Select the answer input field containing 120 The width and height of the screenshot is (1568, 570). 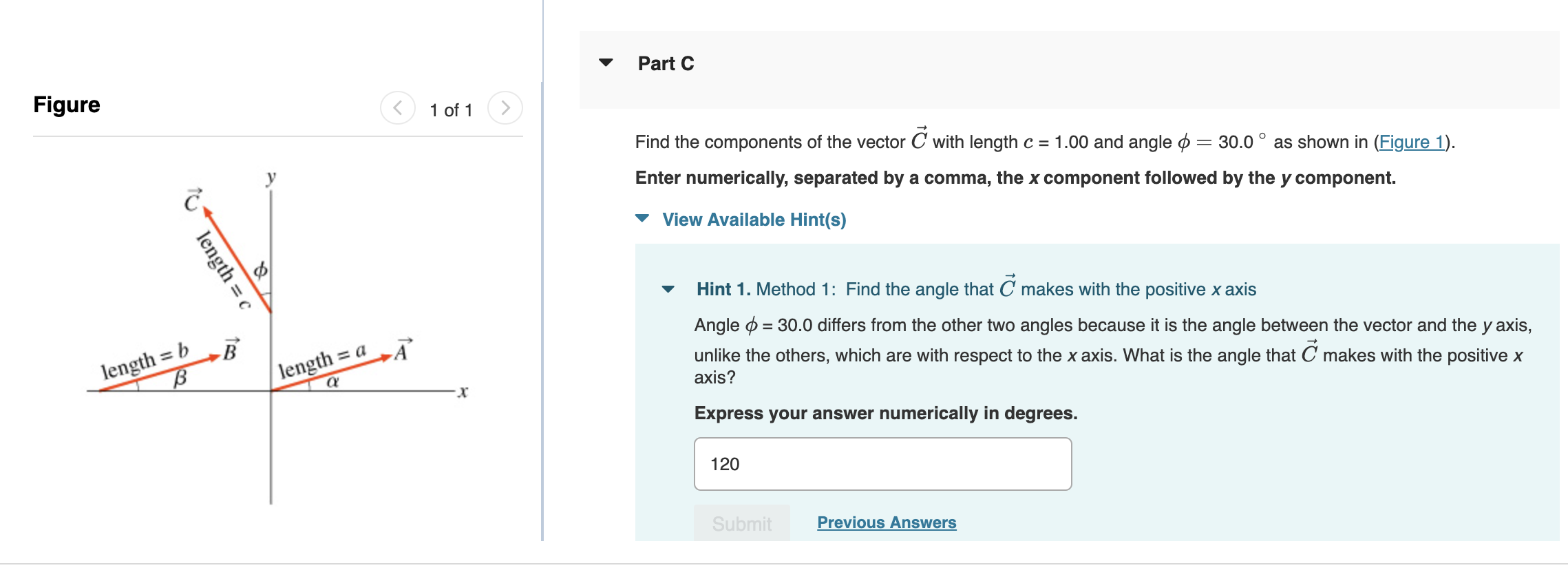click(x=881, y=465)
